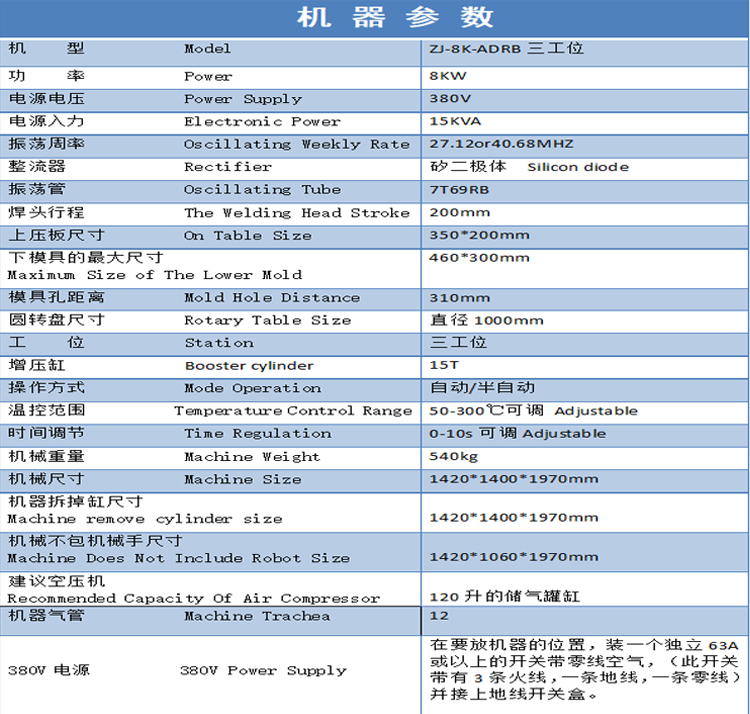Select the 120 升的储气罐缸 compressor value
This screenshot has height=714, width=750.
504,596
